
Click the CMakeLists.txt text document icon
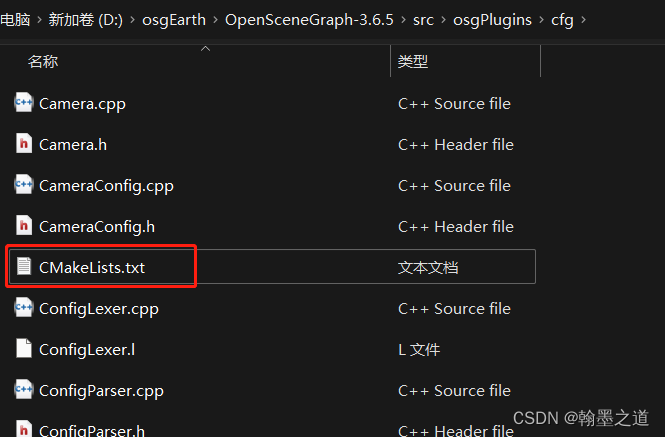coord(24,266)
